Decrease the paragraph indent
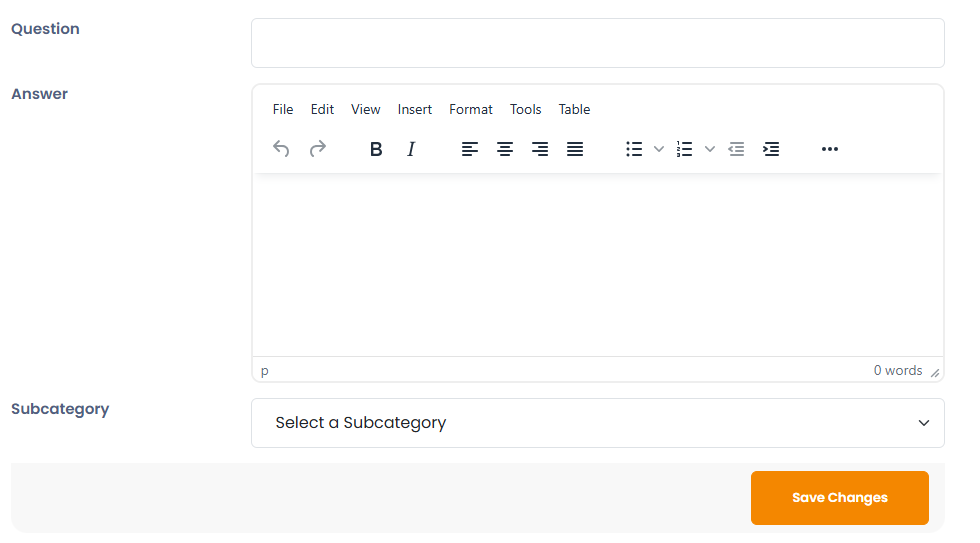Image resolution: width=980 pixels, height=543 pixels. (x=736, y=149)
